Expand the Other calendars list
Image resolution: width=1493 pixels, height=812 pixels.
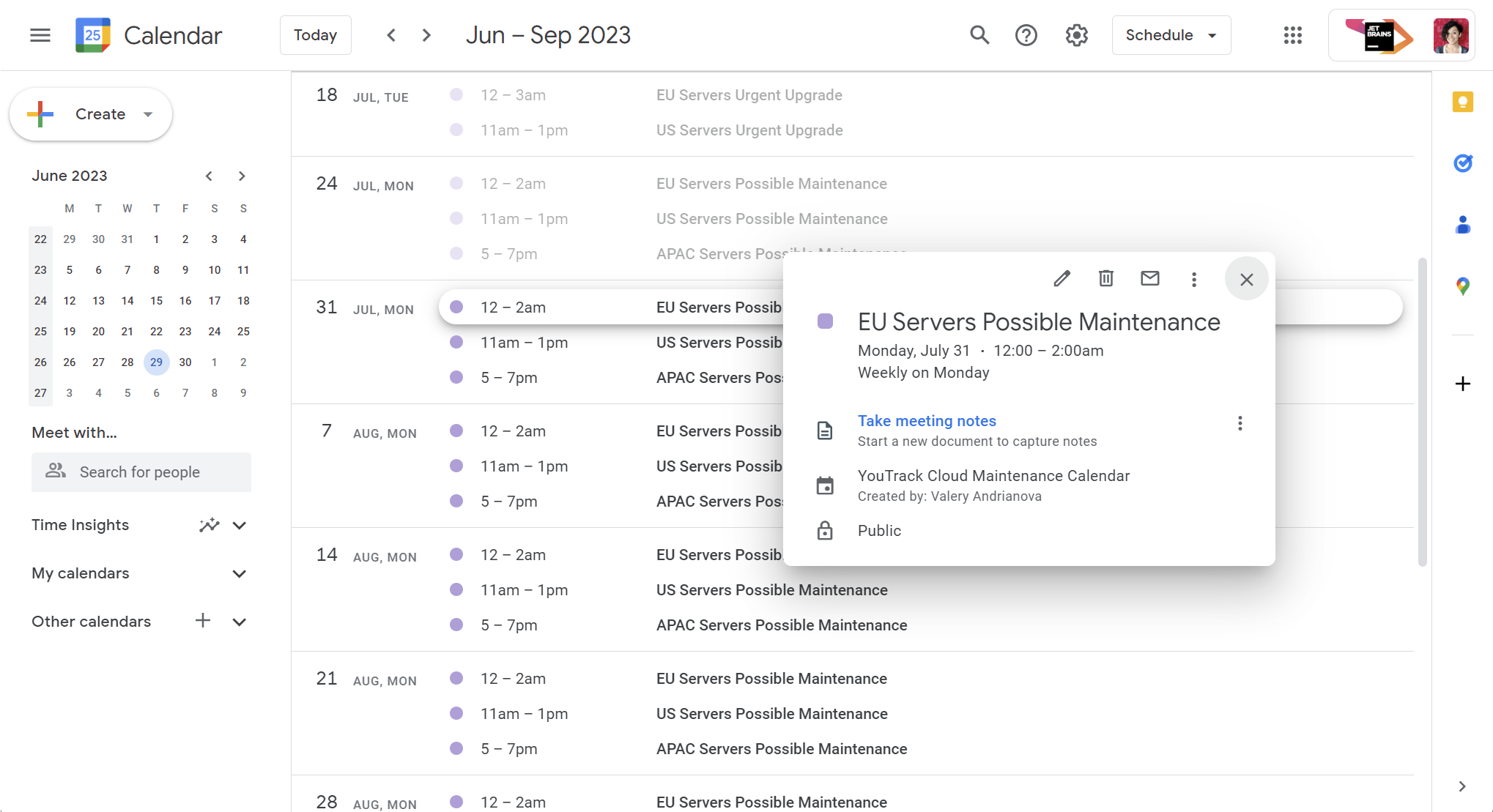pos(239,621)
